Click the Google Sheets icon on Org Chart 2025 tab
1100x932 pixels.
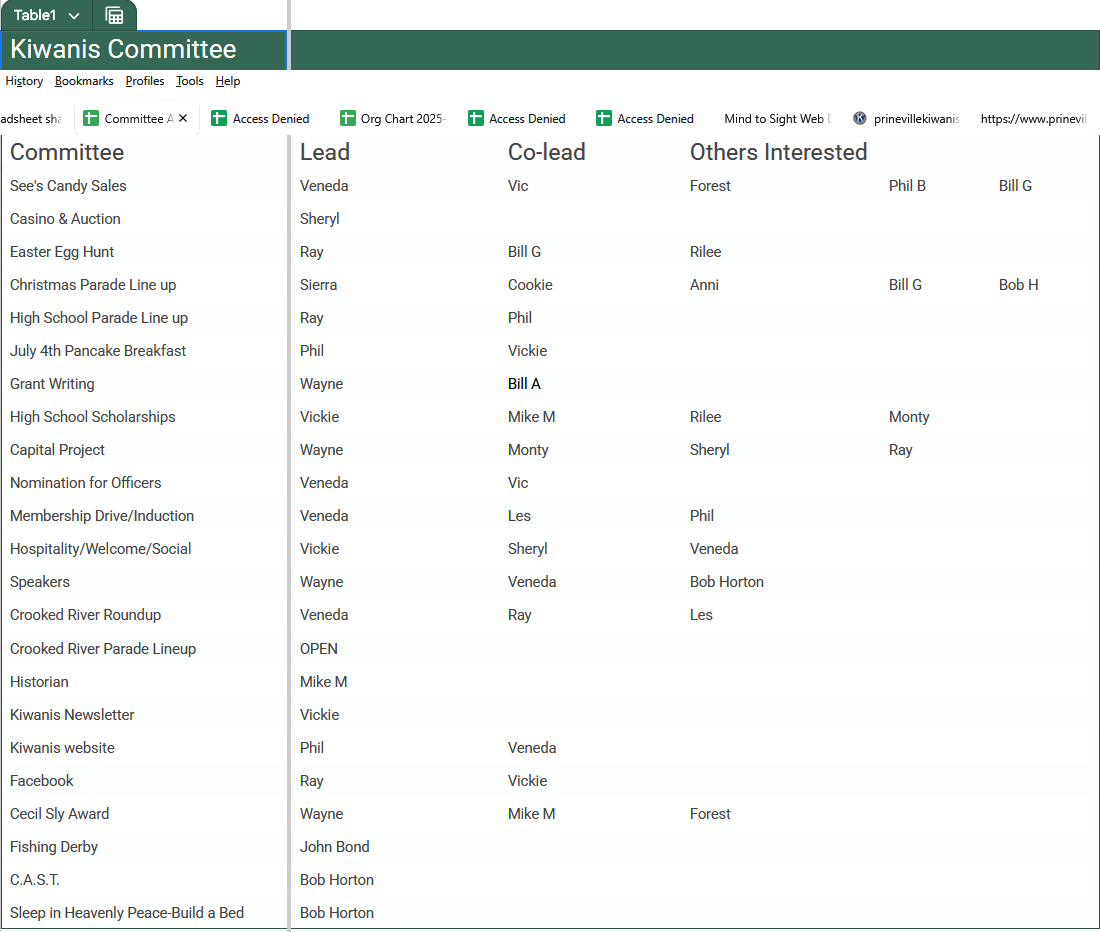(348, 118)
